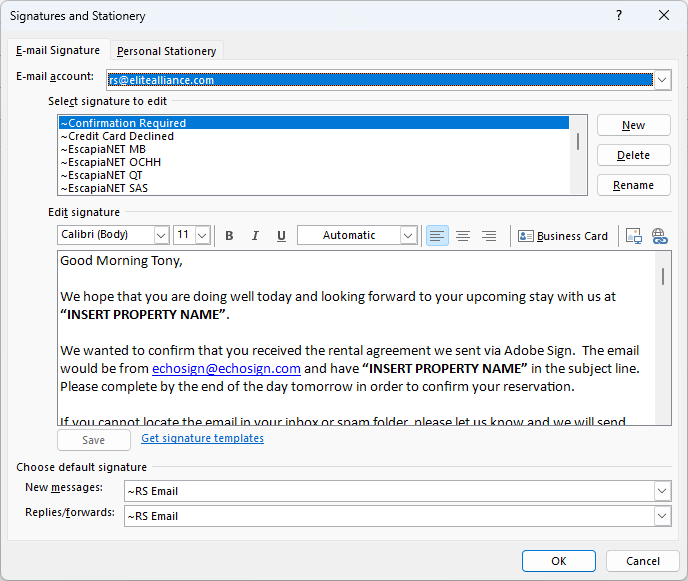Select ~EscapiaNET MB signature
Screen dimensions: 688x581
(314, 149)
